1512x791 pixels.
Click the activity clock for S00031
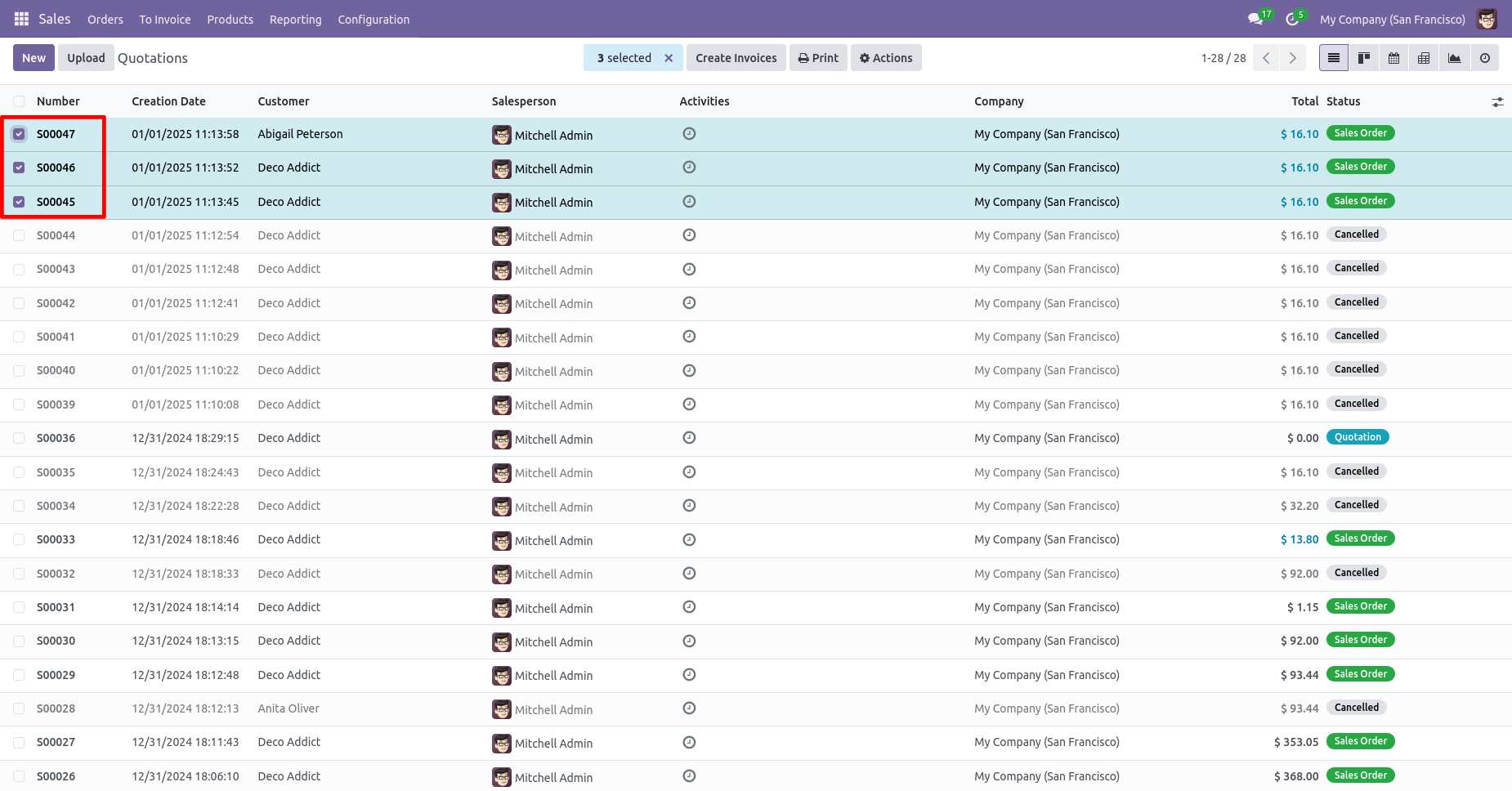(689, 607)
